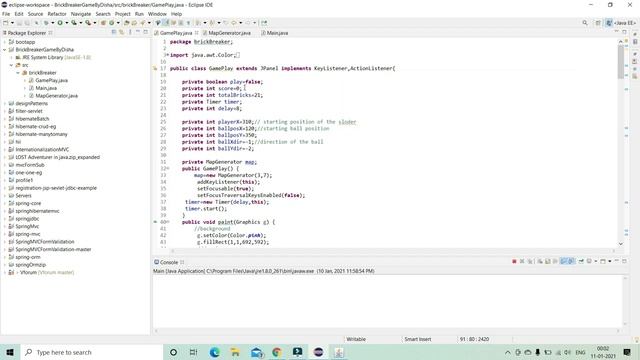The height and width of the screenshot is (360, 640).
Task: Switch to the MapGenerator.java editor tab
Action: (x=229, y=33)
